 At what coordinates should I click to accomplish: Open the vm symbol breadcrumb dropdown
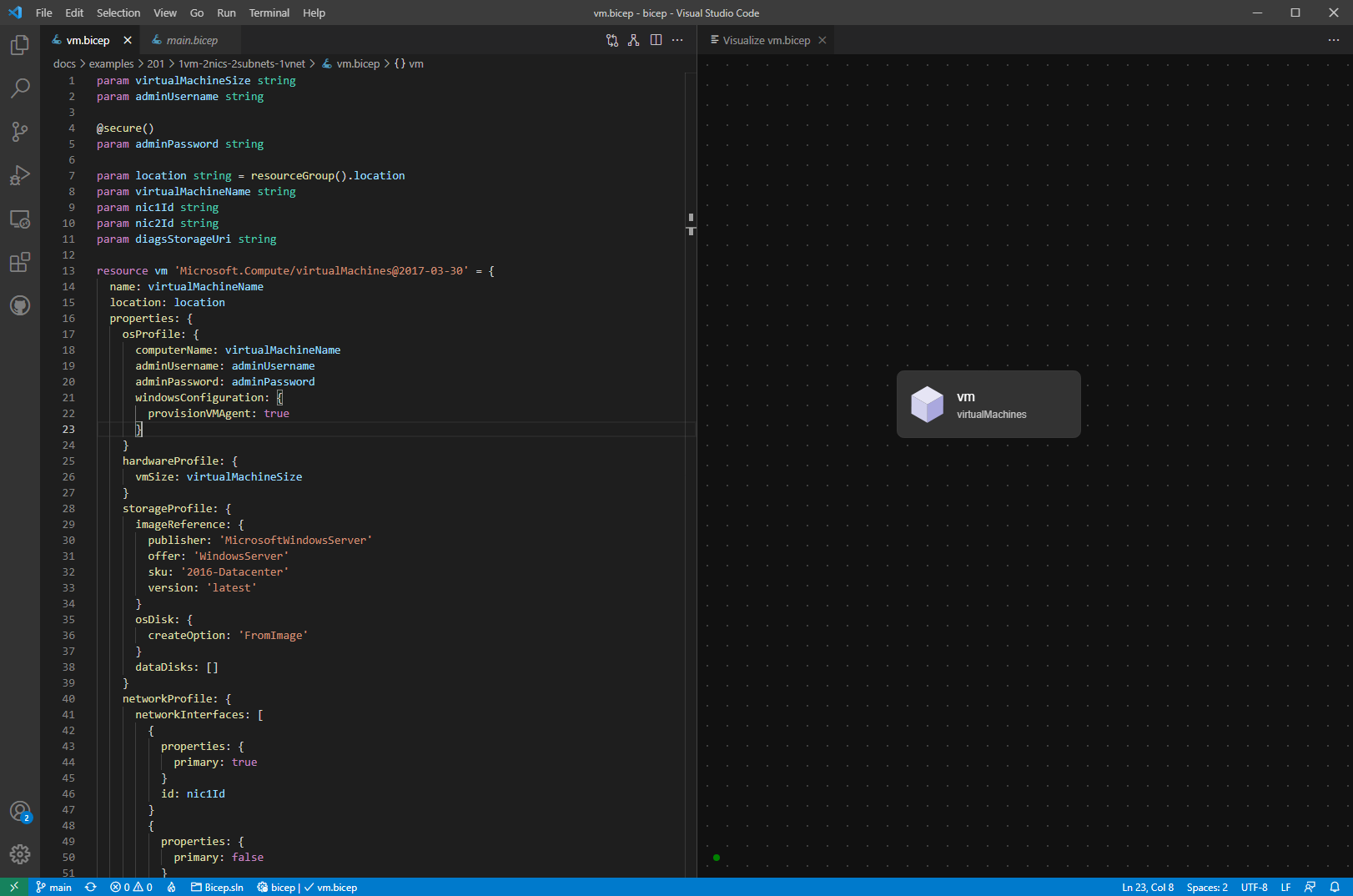coord(409,63)
